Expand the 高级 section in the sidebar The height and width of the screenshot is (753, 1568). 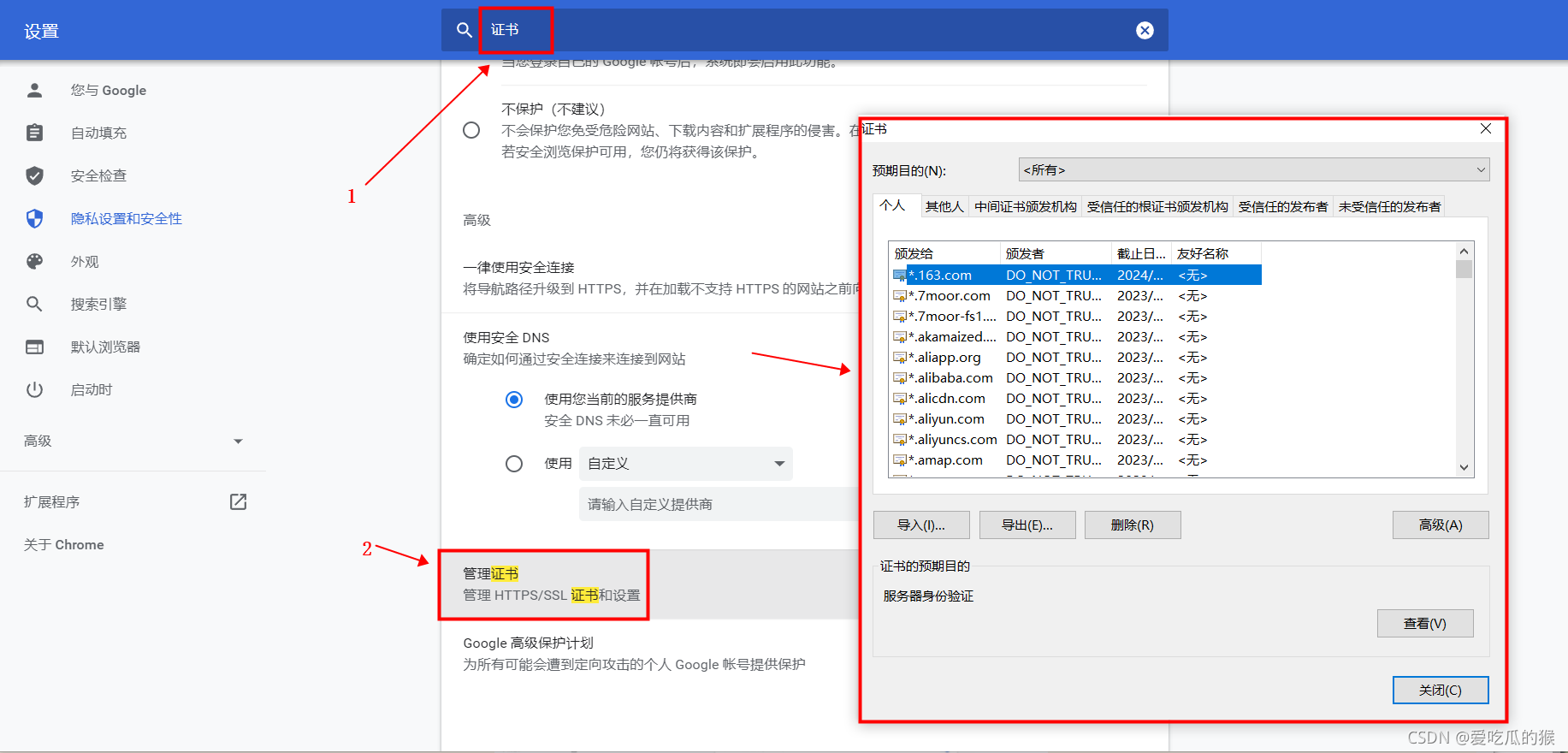(x=133, y=441)
